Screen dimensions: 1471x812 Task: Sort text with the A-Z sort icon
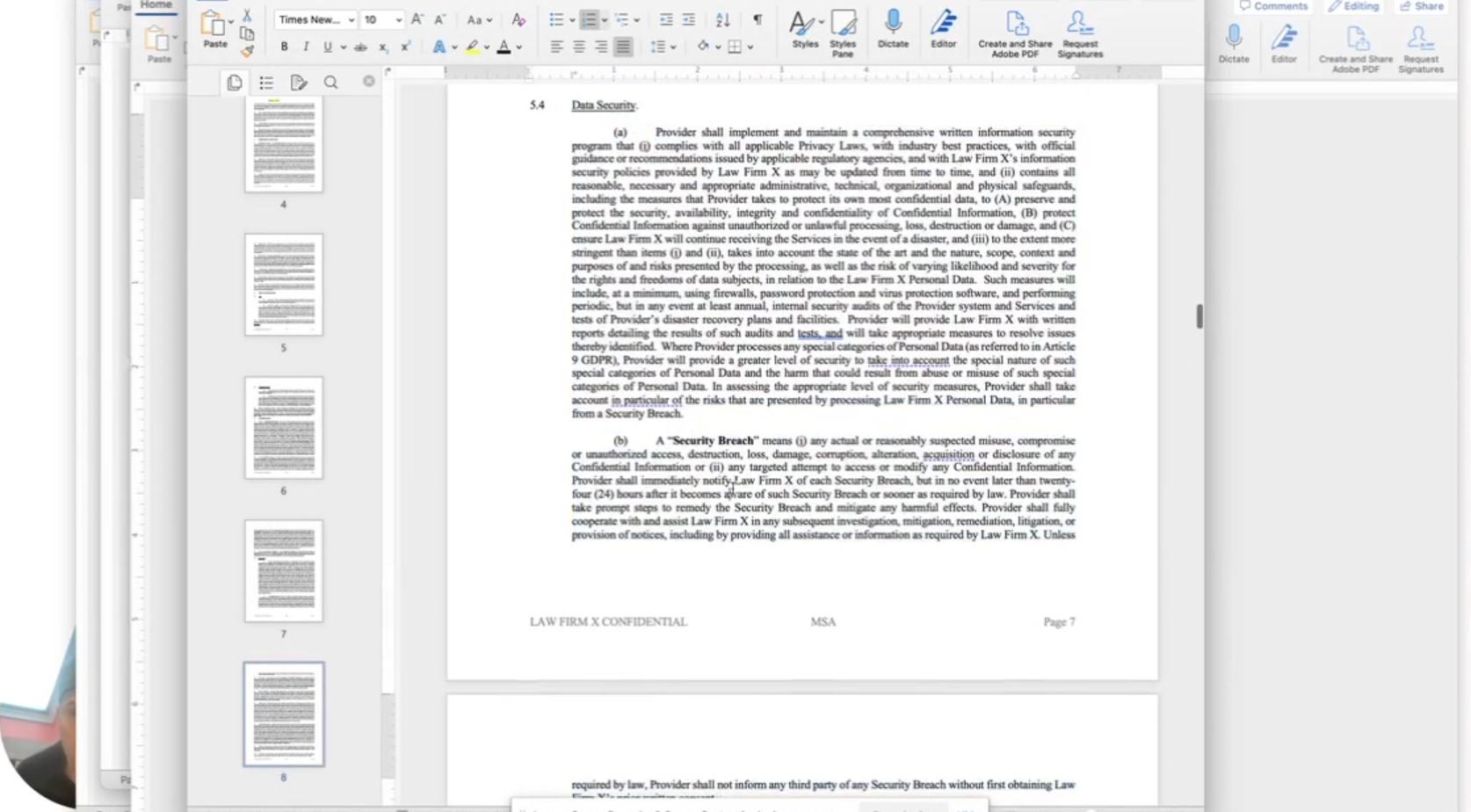[x=722, y=19]
